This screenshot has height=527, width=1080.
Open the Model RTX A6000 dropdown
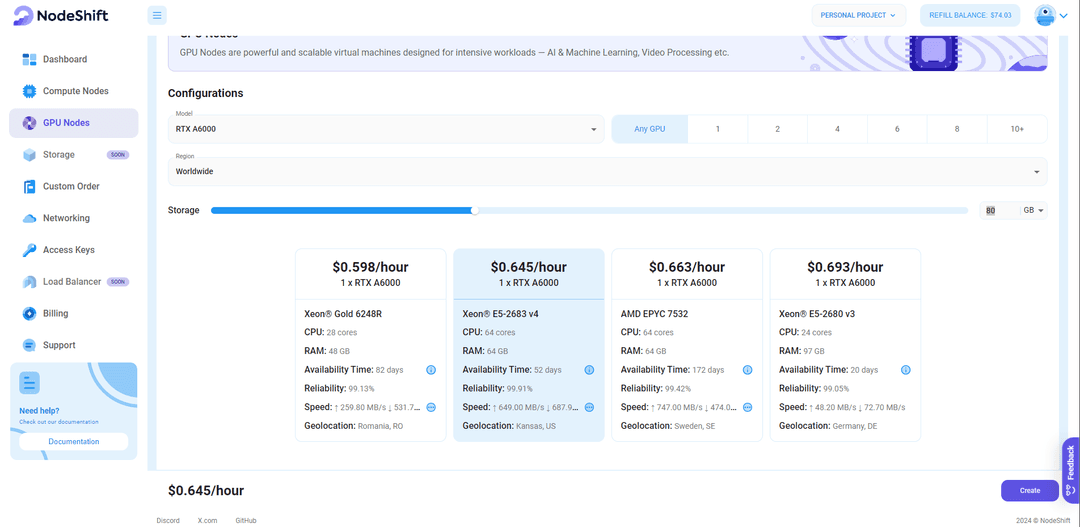click(x=386, y=129)
